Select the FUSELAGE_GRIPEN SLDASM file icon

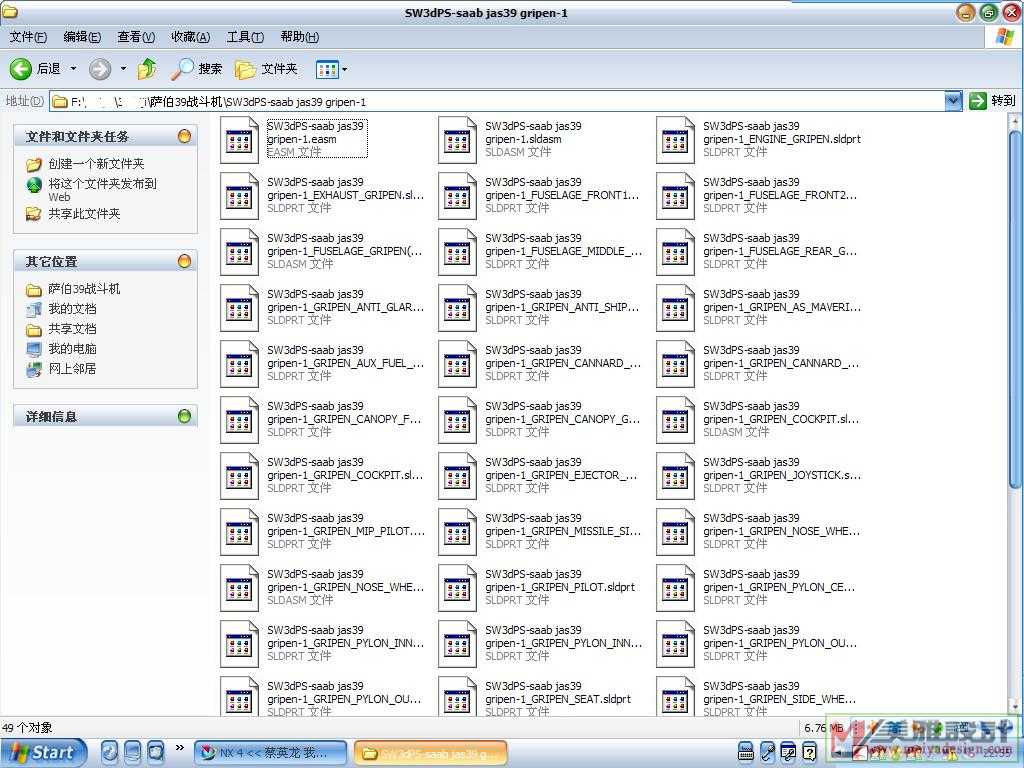click(239, 251)
